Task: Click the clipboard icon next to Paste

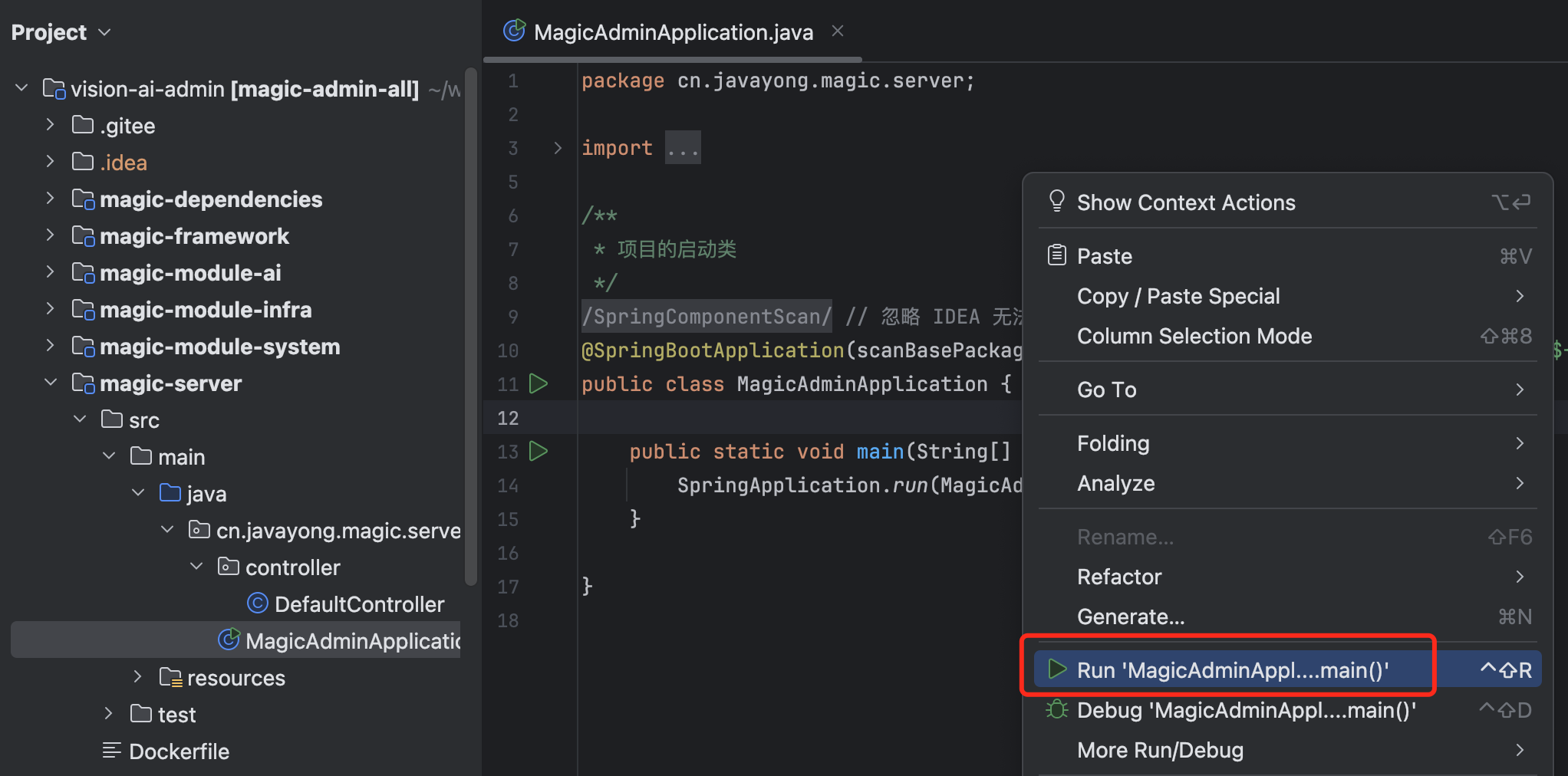Action: pos(1056,254)
